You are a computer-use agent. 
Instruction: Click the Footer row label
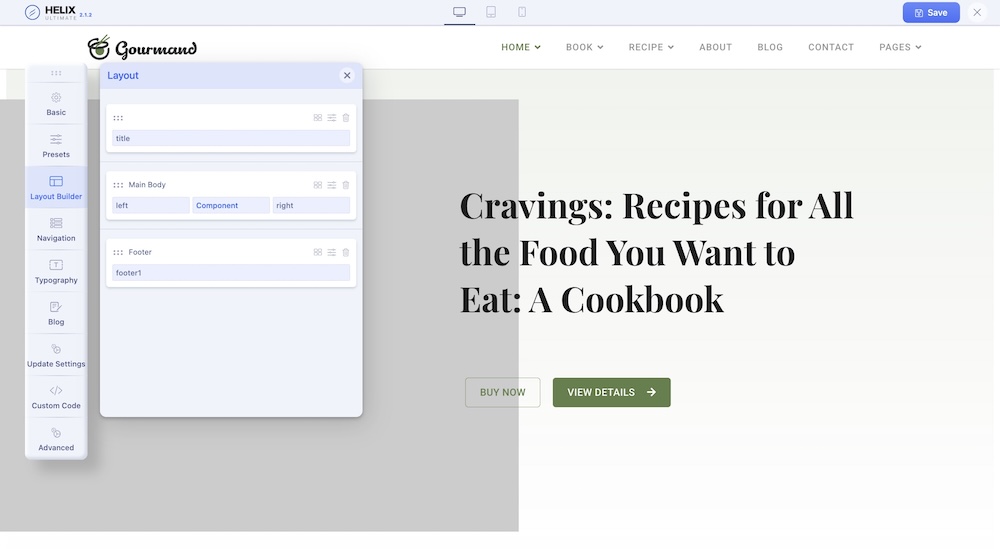click(x=140, y=253)
